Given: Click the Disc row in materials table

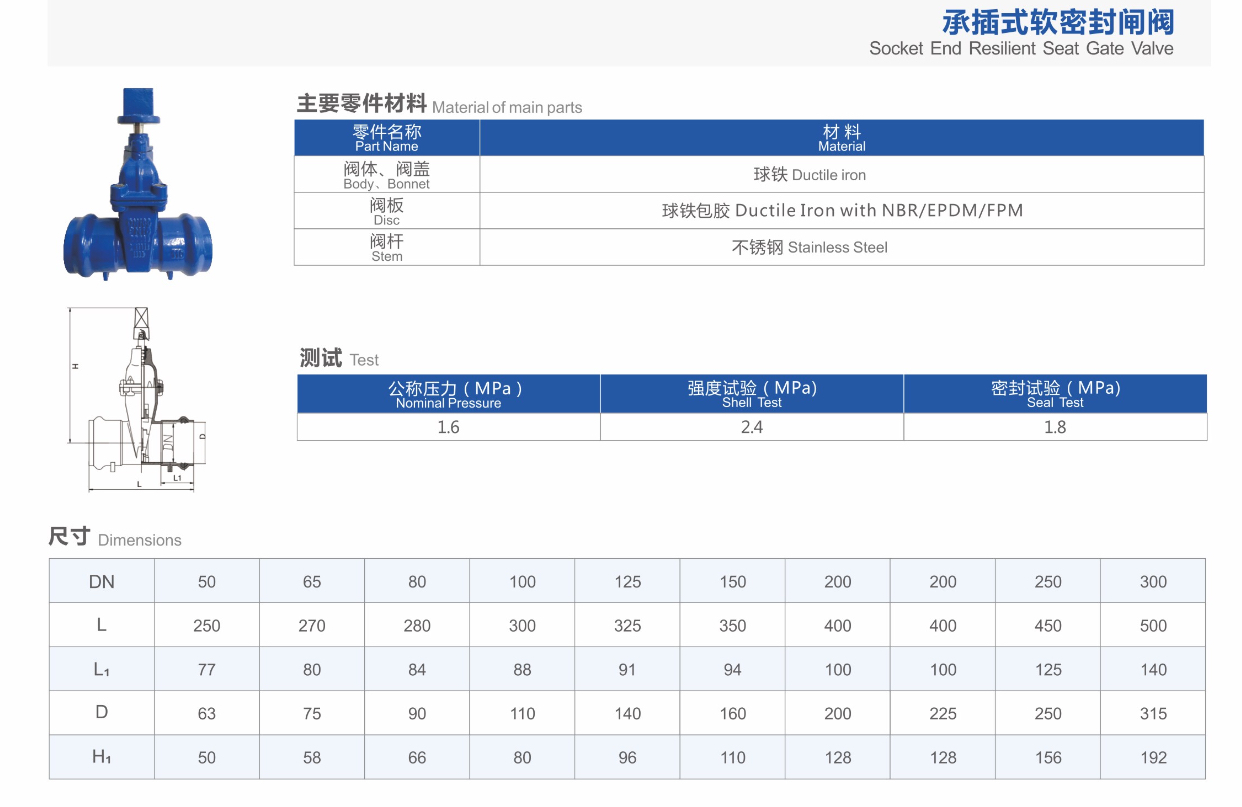Looking at the screenshot, I should click(x=386, y=210).
